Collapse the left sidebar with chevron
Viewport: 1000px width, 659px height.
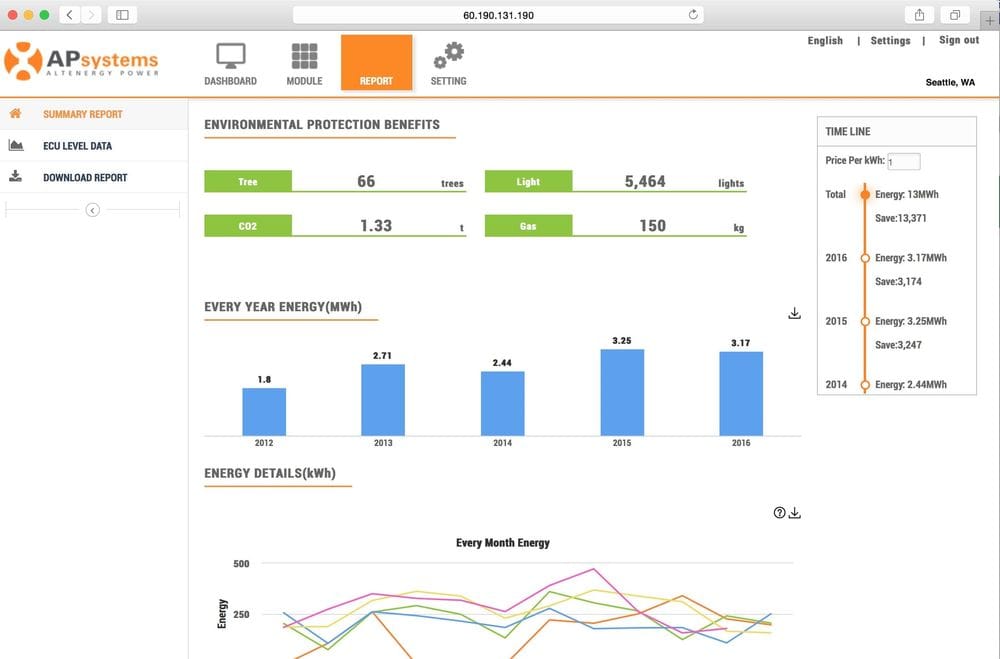[92, 210]
